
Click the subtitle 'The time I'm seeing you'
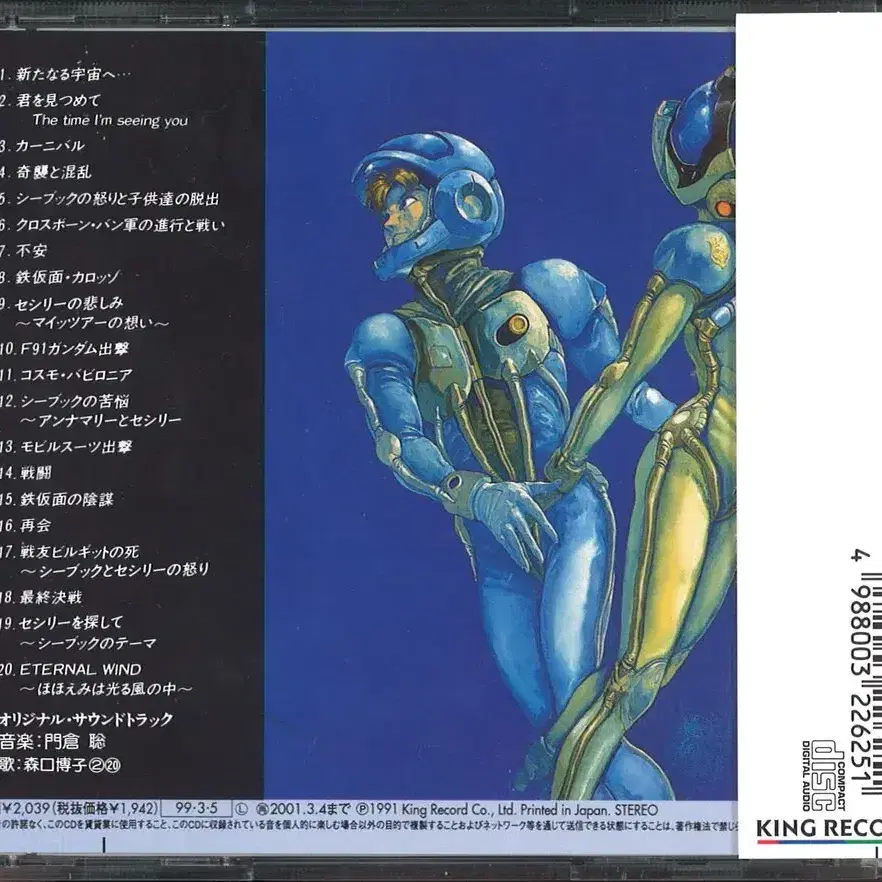110,120
